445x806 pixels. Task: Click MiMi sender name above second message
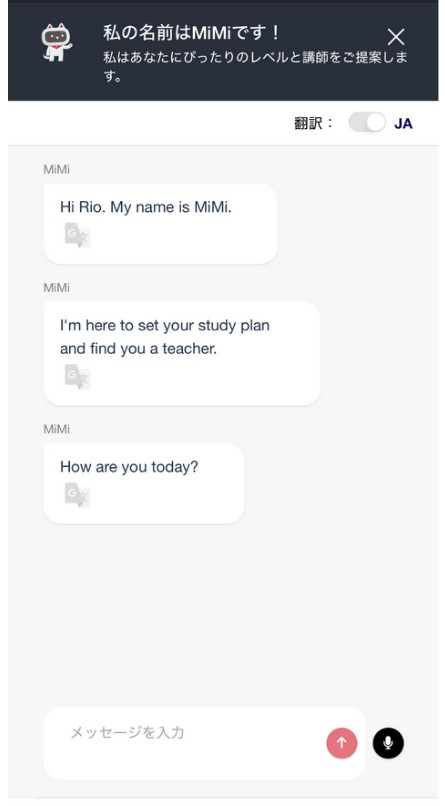[x=57, y=287]
